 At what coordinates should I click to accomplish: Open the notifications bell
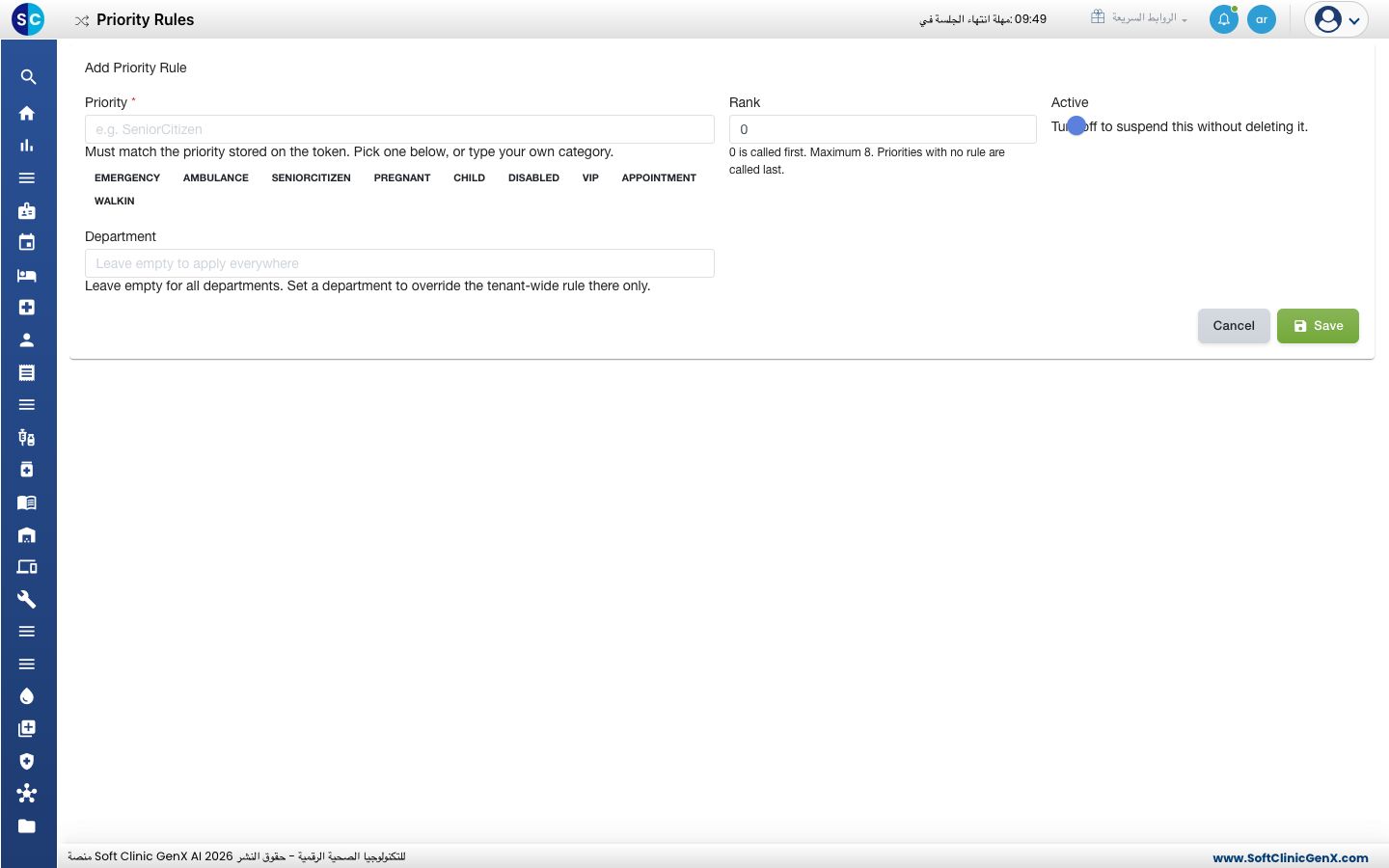pyautogui.click(x=1224, y=19)
